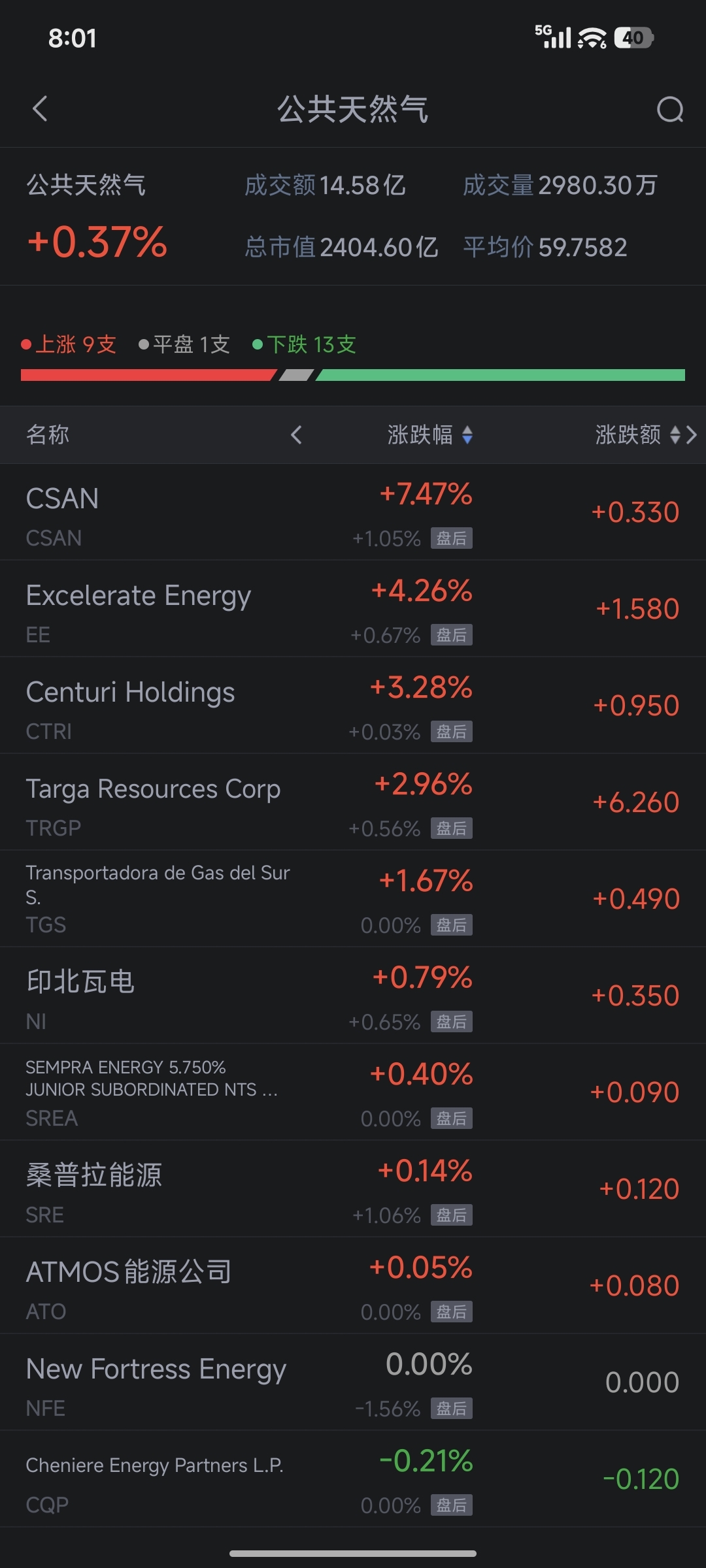Viewport: 706px width, 1568px height.
Task: Toggle sort order by 涨跌额
Action: (637, 435)
